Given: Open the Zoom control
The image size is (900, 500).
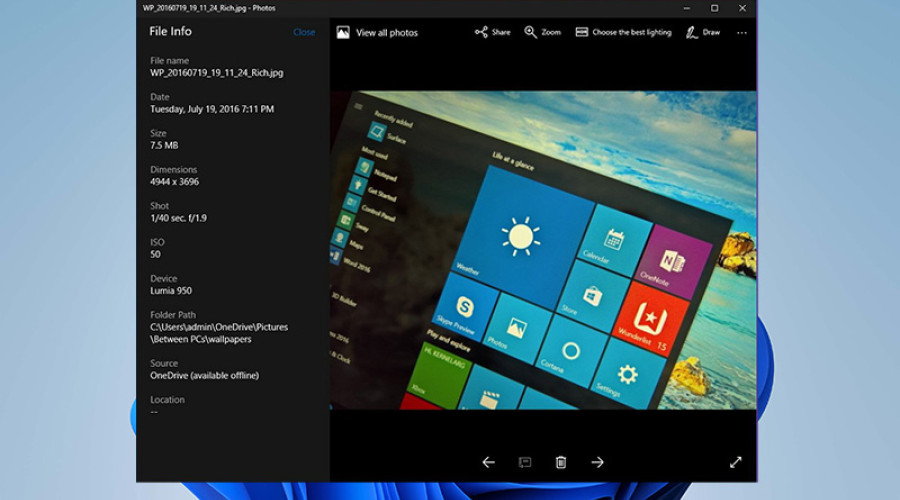Looking at the screenshot, I should click(542, 32).
